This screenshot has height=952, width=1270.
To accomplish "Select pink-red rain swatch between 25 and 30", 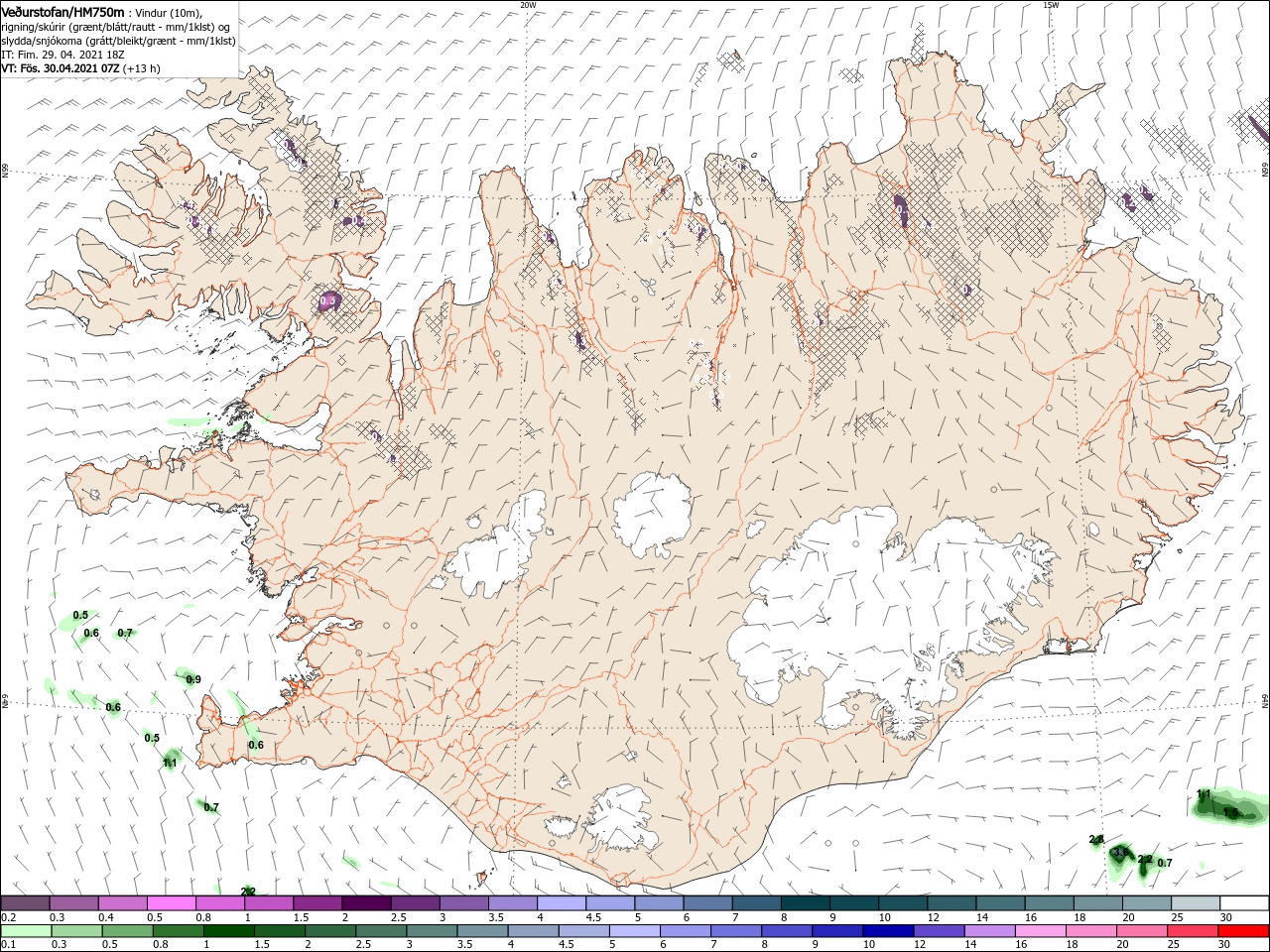I will point(1193,931).
